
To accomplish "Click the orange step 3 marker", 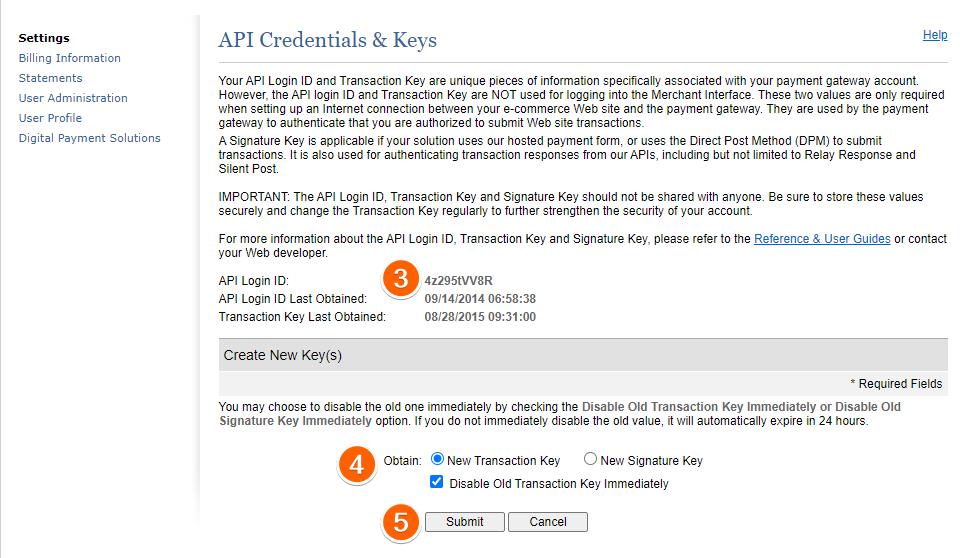I will pyautogui.click(x=401, y=279).
